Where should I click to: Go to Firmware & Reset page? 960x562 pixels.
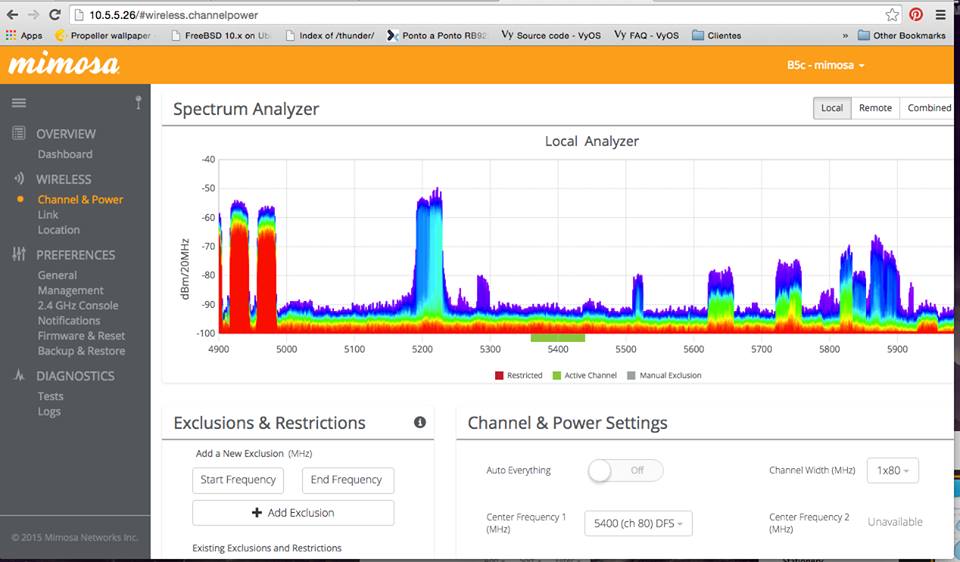[x=81, y=335]
